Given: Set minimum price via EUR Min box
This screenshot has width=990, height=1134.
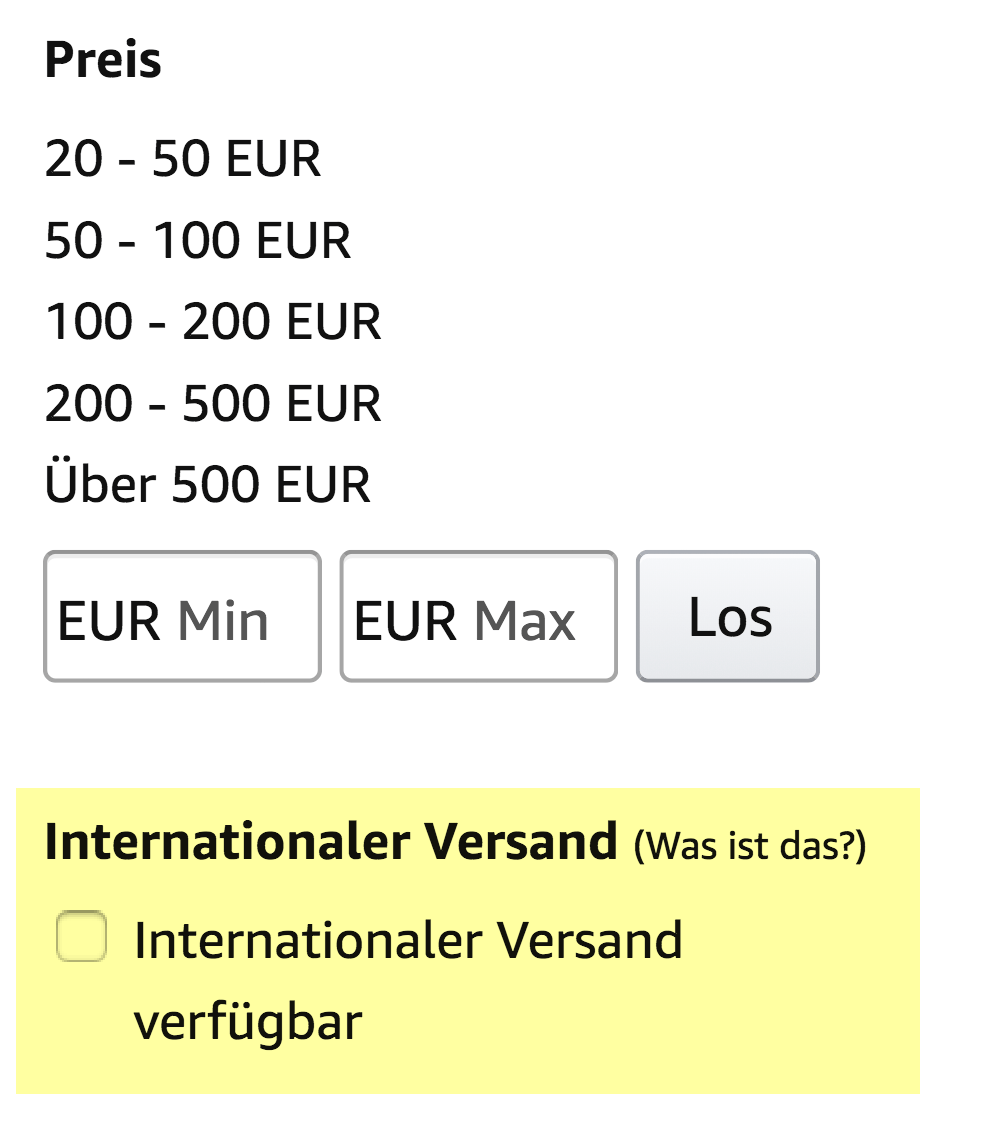Looking at the screenshot, I should point(182,617).
